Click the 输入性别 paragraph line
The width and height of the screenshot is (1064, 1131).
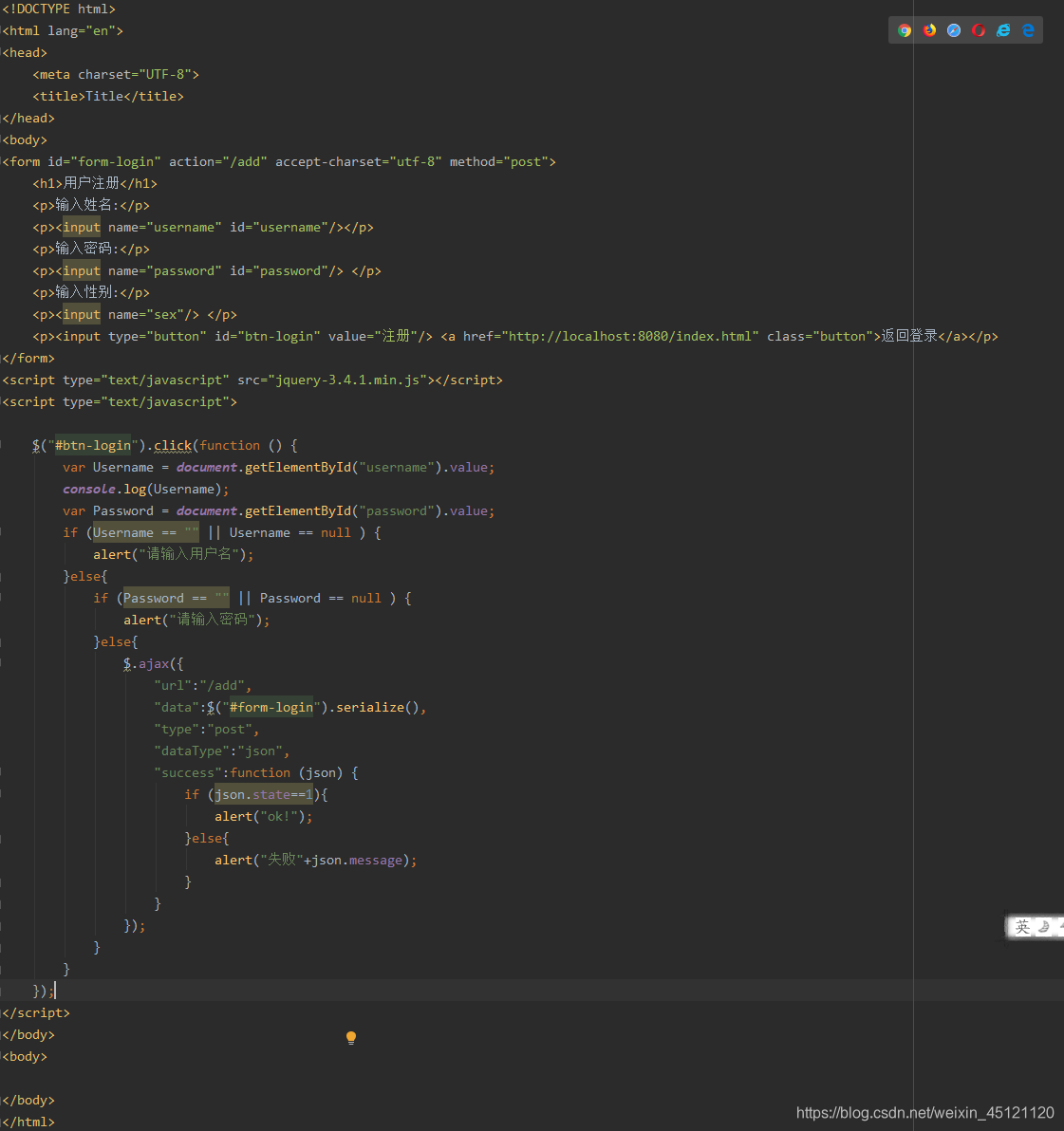pyautogui.click(x=91, y=292)
